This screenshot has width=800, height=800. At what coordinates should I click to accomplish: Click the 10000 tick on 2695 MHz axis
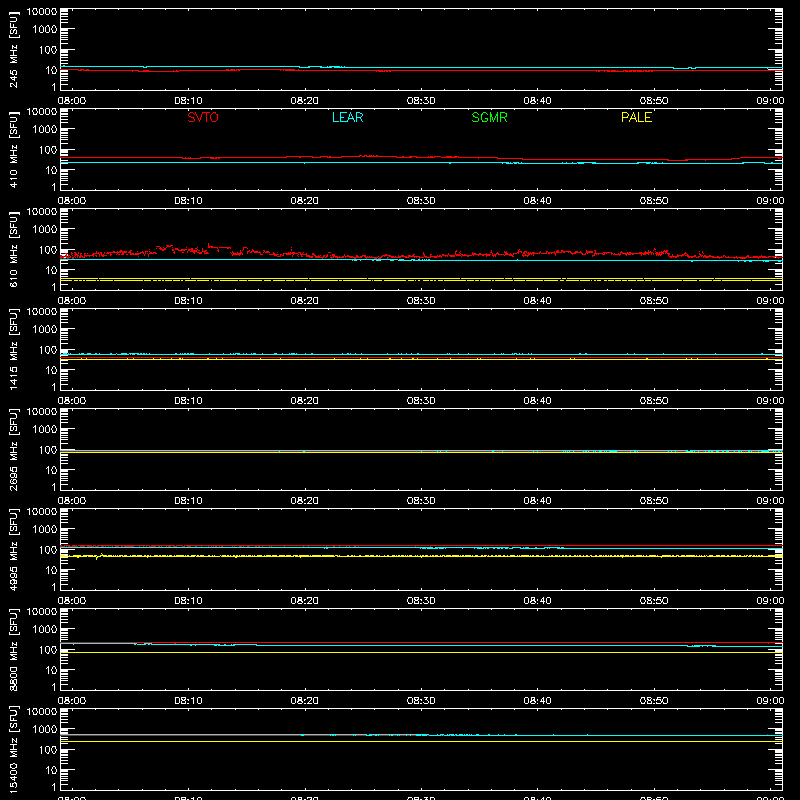[x=42, y=411]
